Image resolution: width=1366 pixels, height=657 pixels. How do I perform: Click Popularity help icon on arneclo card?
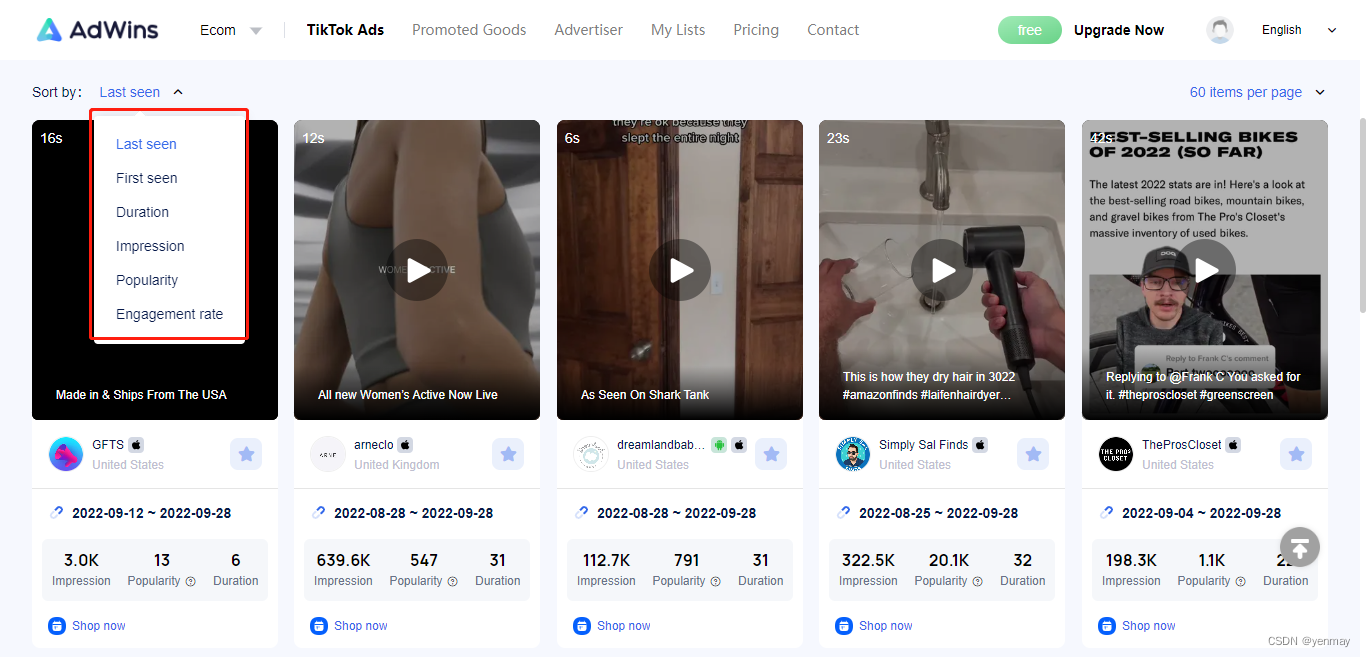(x=452, y=581)
